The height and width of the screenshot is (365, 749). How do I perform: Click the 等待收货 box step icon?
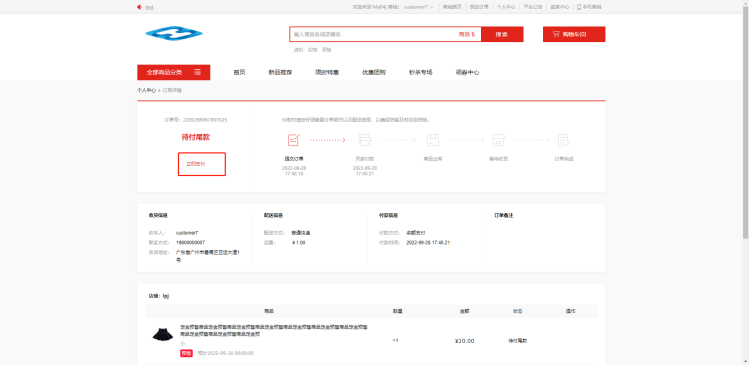click(x=498, y=140)
